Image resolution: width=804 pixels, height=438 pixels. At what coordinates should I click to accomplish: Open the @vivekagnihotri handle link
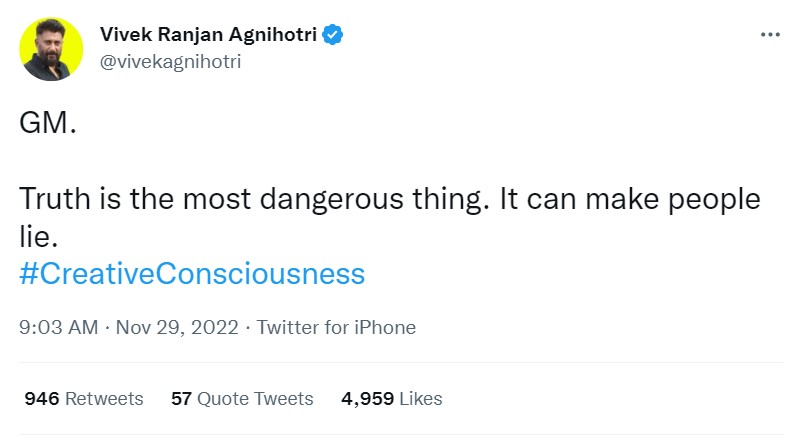click(170, 61)
